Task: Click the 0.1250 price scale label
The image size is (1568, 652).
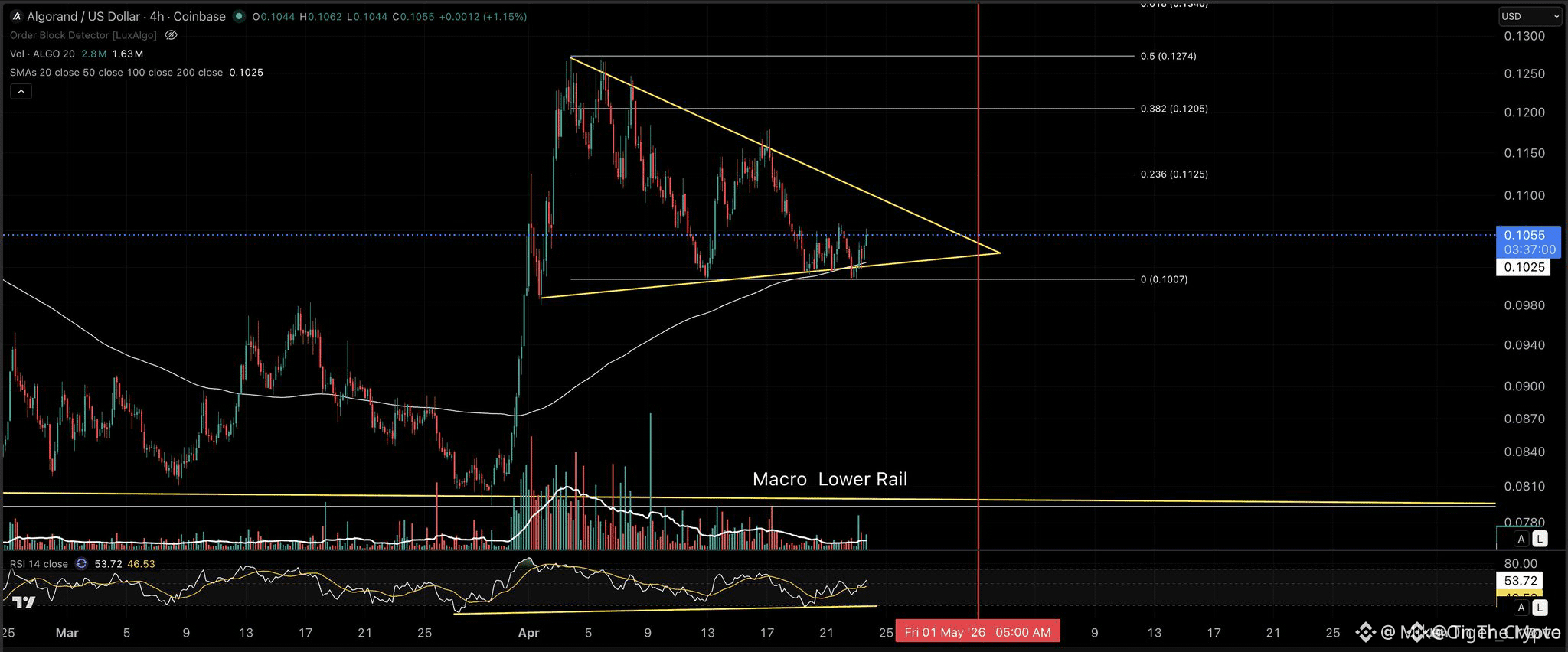Action: pos(1524,73)
